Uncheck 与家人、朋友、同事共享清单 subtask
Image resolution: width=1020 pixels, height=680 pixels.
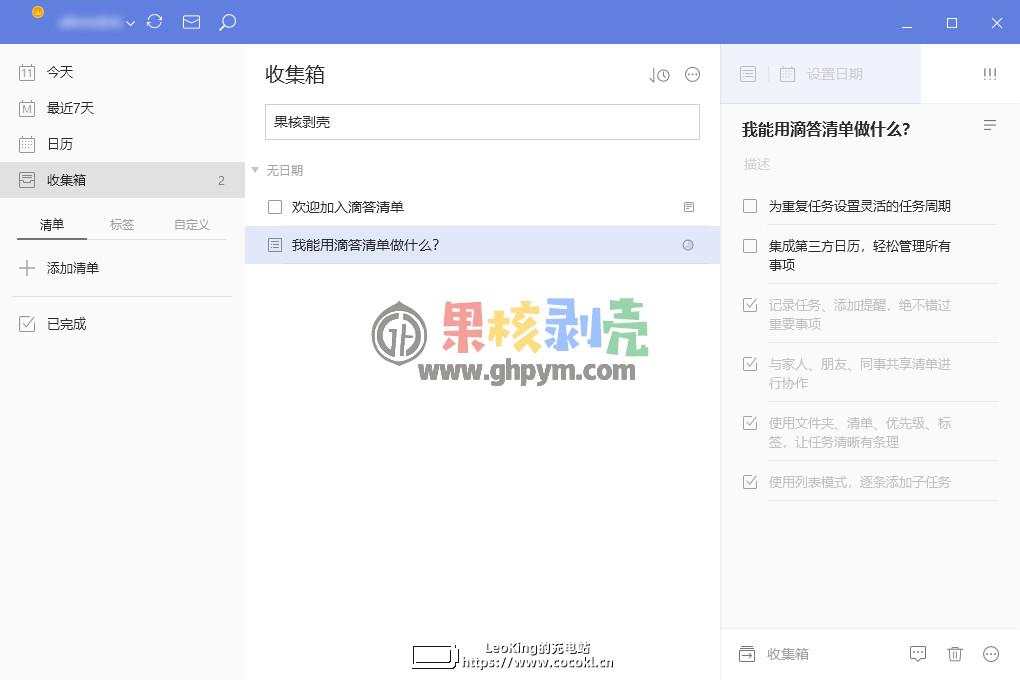point(750,364)
